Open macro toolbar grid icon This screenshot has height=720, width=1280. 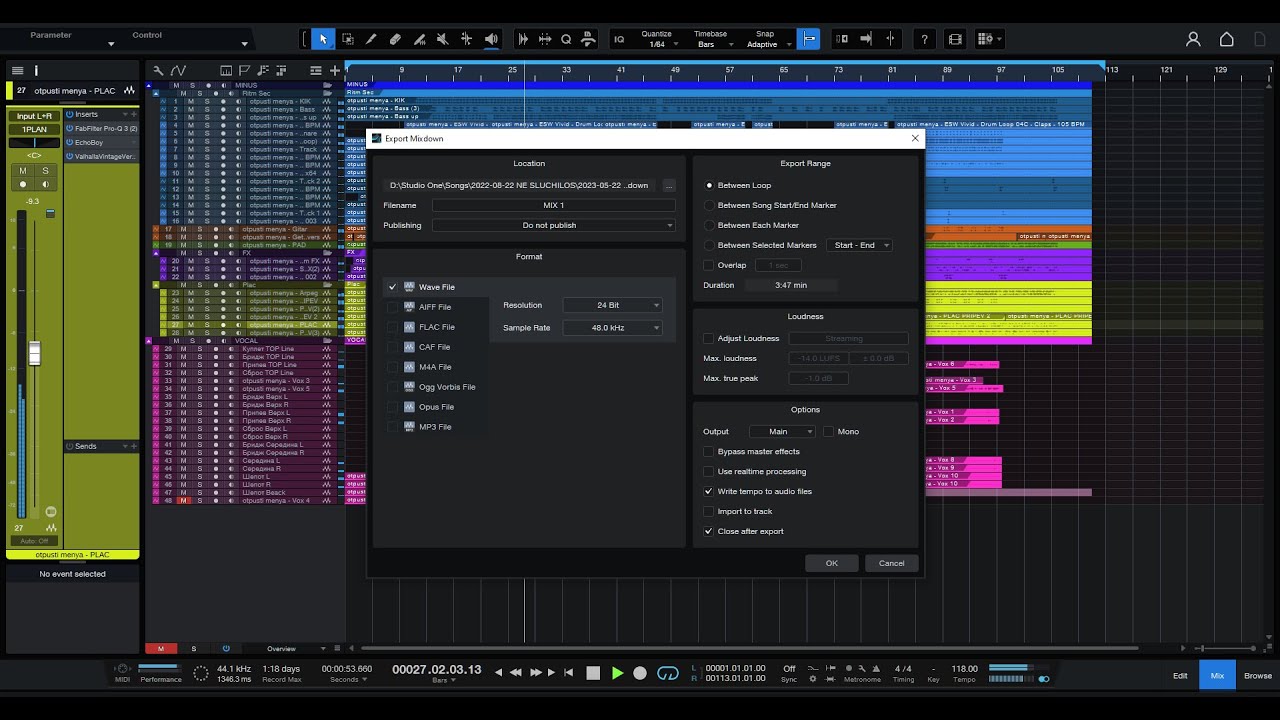click(987, 39)
